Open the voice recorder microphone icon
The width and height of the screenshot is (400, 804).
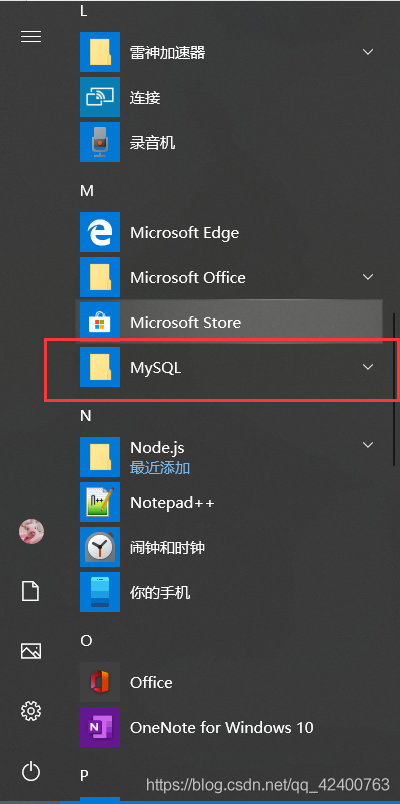100,142
